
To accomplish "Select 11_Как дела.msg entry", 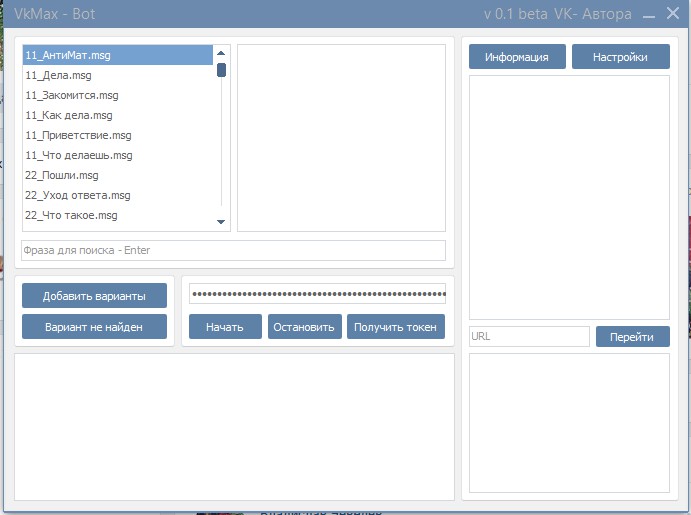I will [x=118, y=115].
